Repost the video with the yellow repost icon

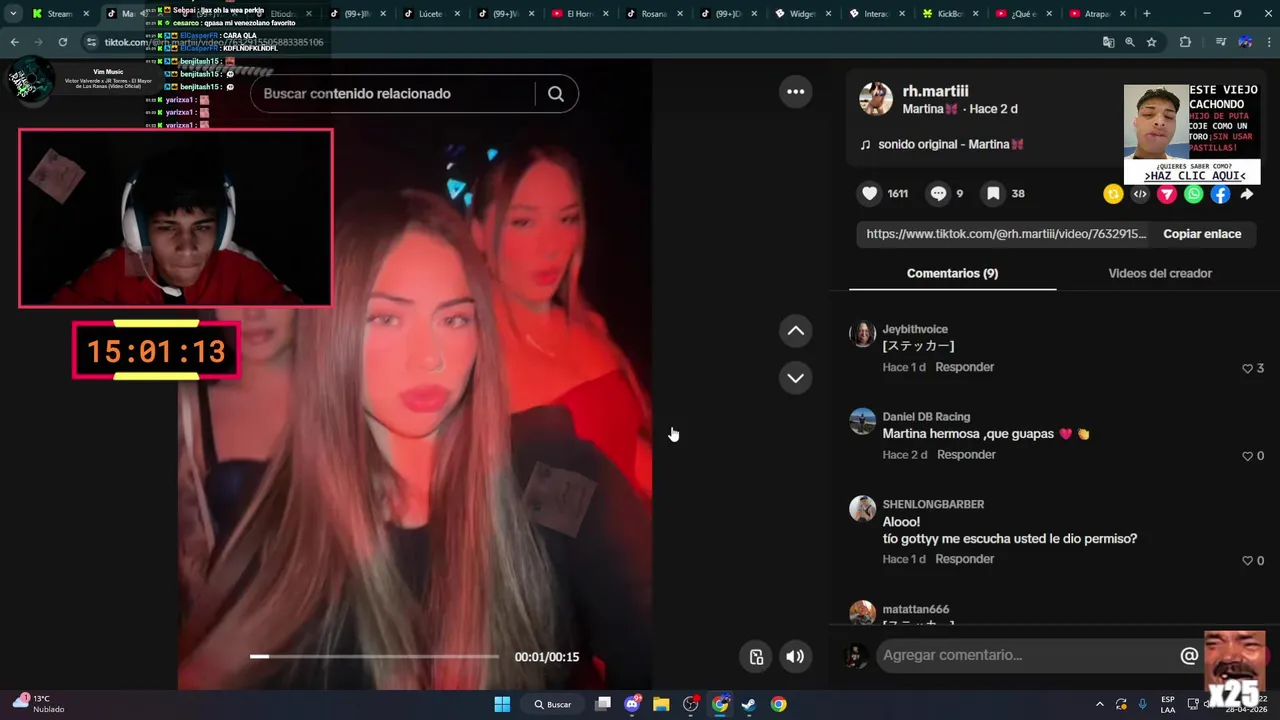[x=1113, y=194]
